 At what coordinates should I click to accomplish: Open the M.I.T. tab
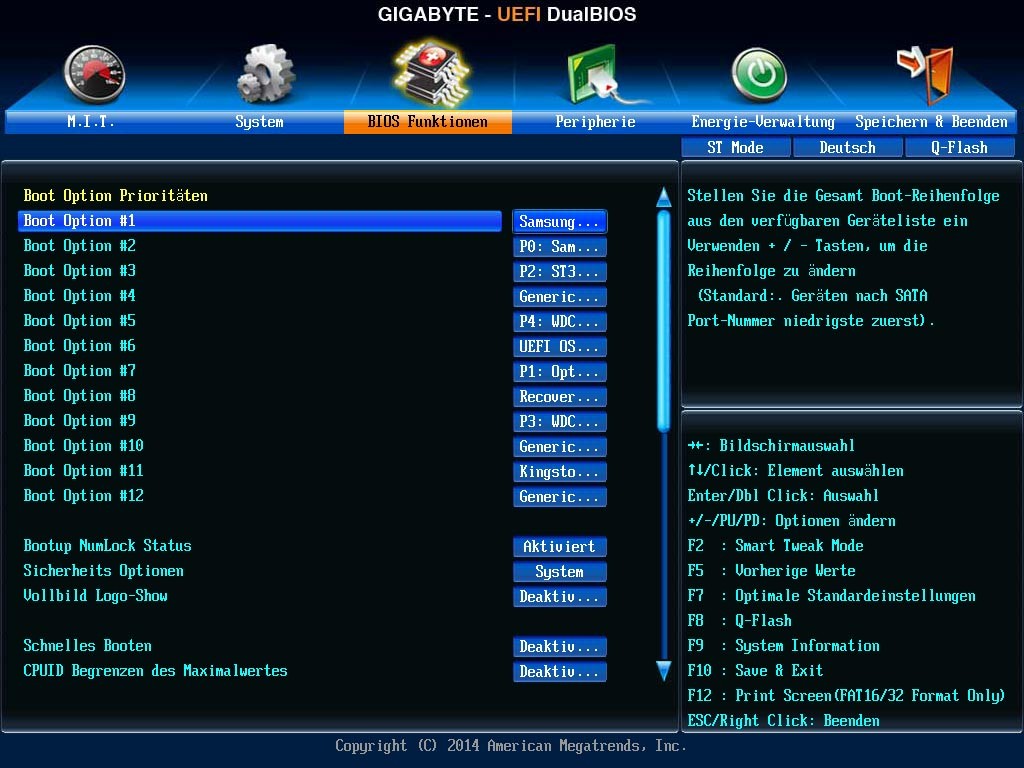[91, 121]
